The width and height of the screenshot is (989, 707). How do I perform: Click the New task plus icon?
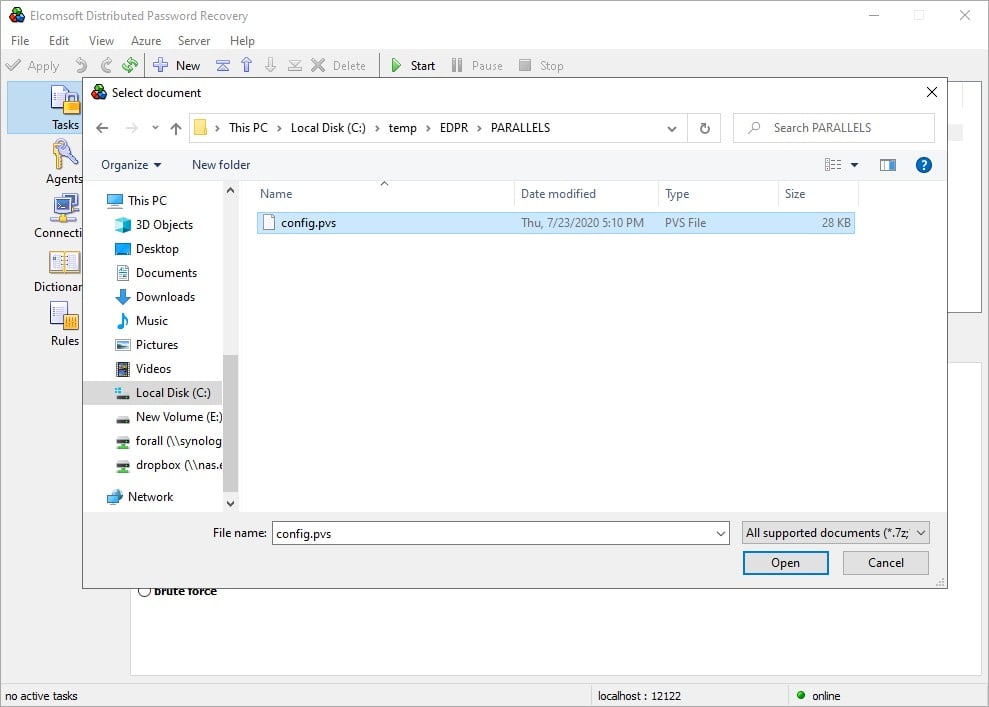click(160, 65)
